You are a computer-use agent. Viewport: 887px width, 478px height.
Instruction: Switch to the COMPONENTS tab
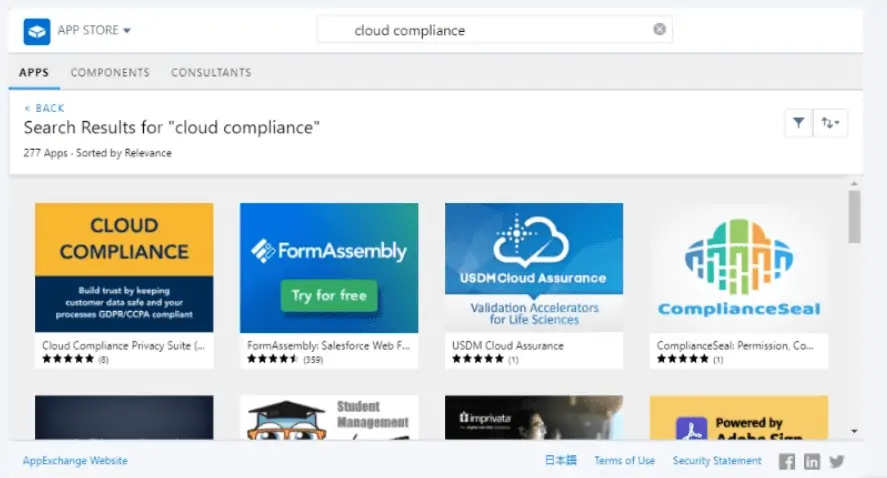coord(110,72)
